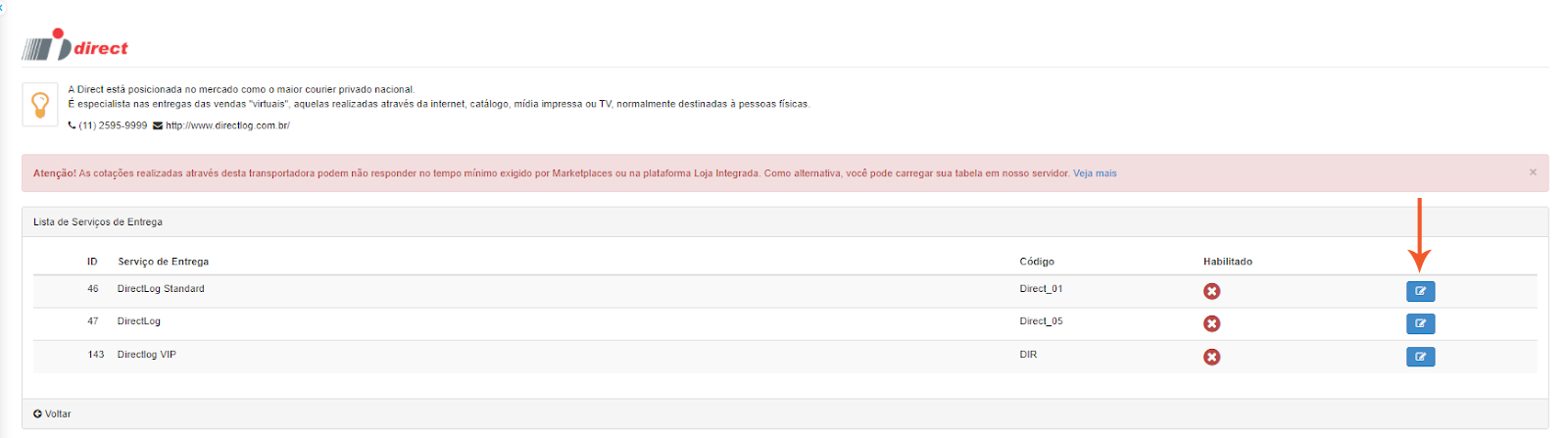Image resolution: width=1568 pixels, height=438 pixels.
Task: Select the DirectLog Standard service name
Action: click(x=161, y=289)
